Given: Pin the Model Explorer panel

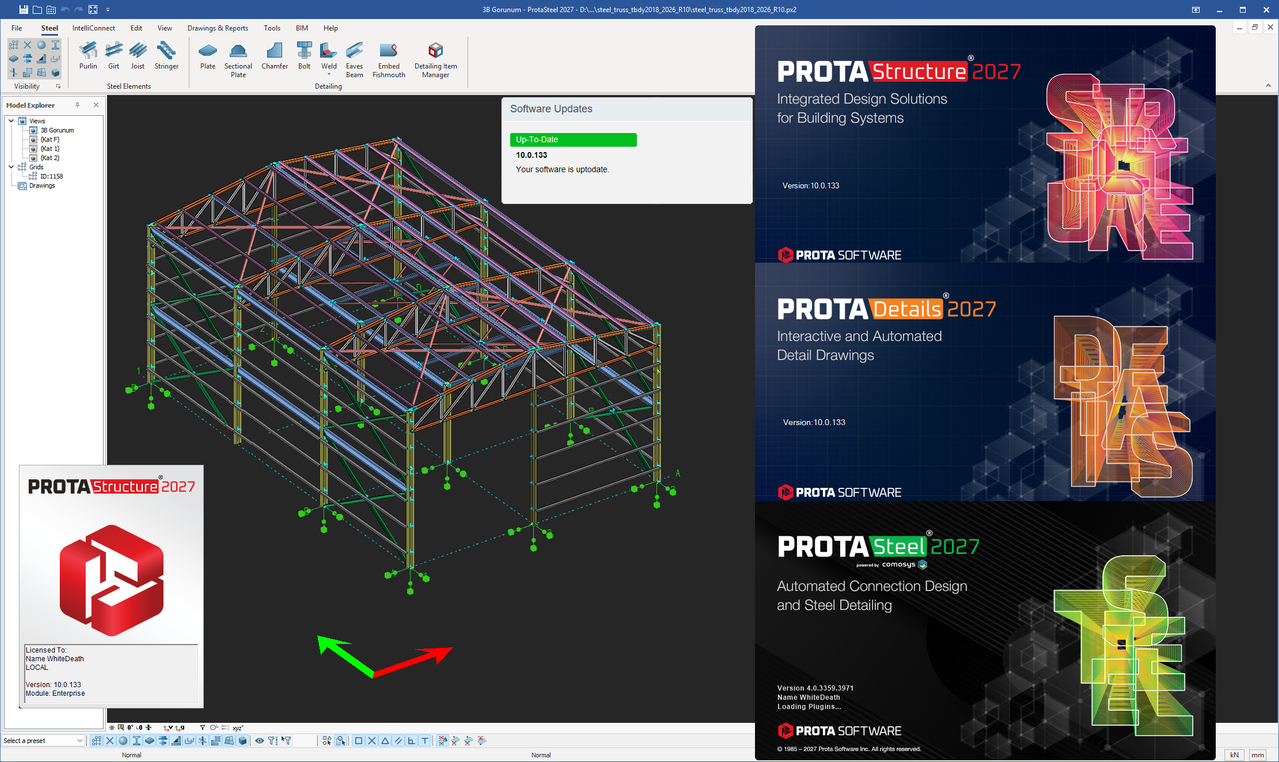Looking at the screenshot, I should tap(77, 105).
